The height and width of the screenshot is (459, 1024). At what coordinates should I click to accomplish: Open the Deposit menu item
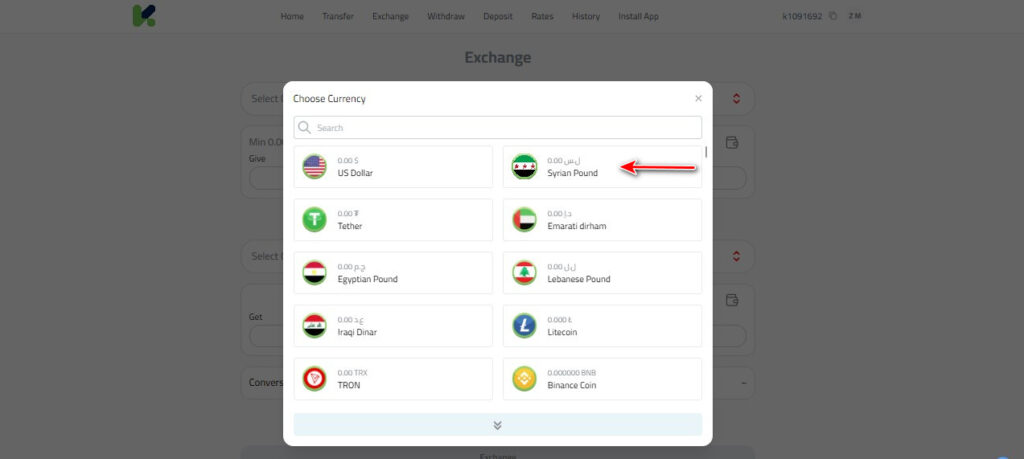click(x=498, y=16)
